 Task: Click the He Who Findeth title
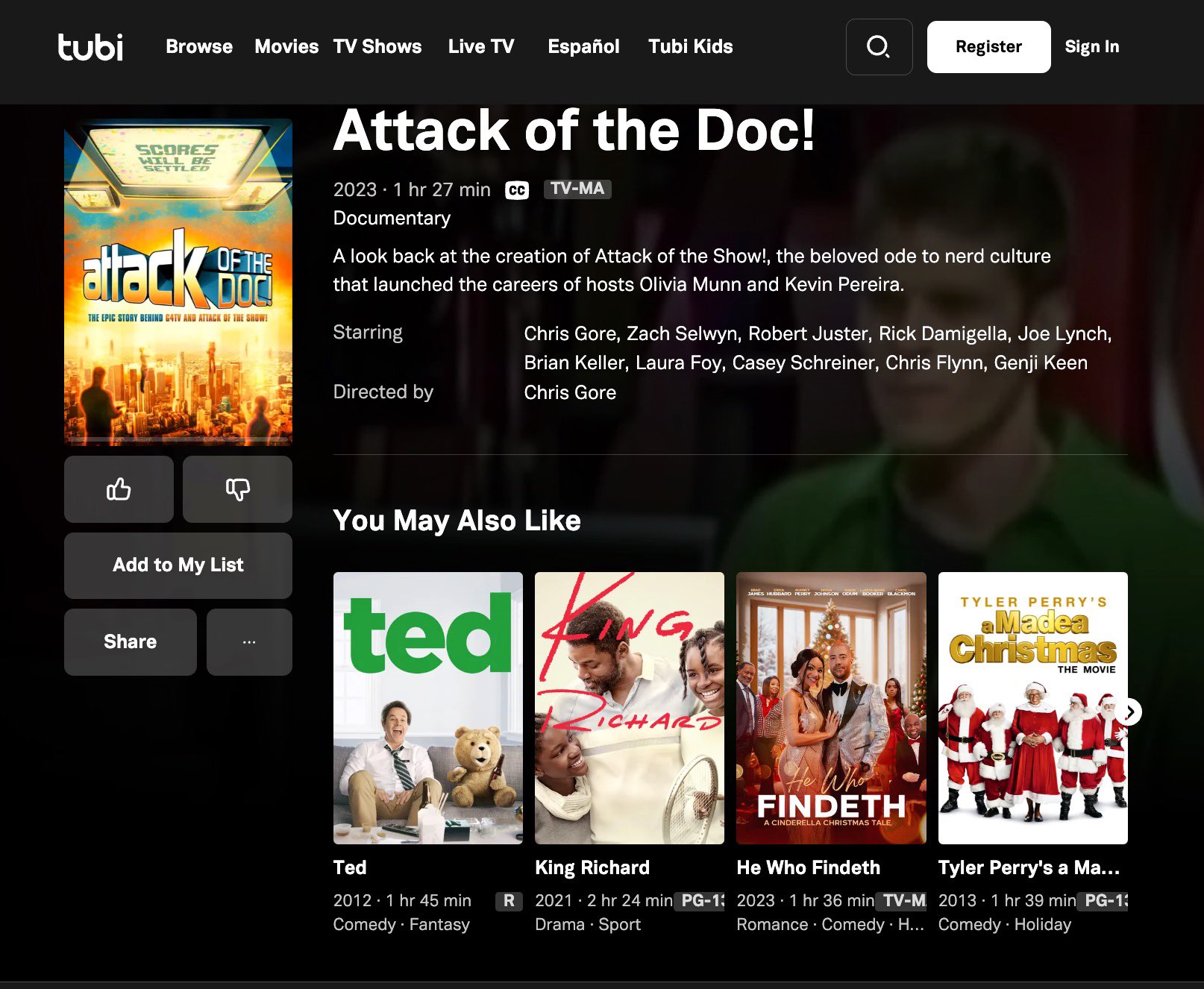pyautogui.click(x=809, y=867)
